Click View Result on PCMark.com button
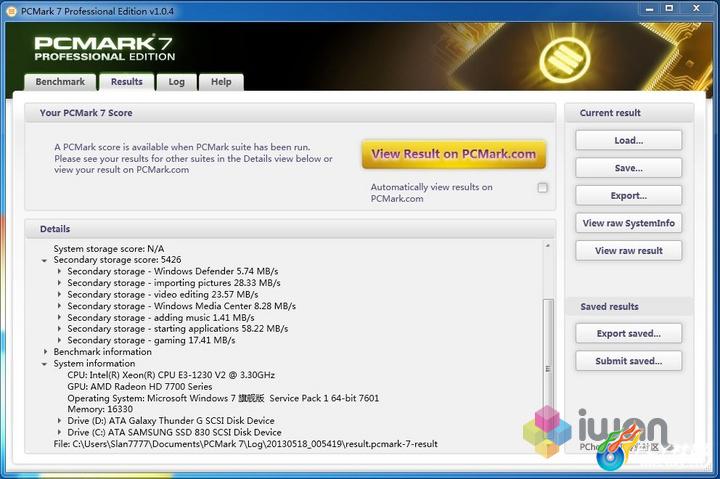Image resolution: width=720 pixels, height=479 pixels. 454,154
